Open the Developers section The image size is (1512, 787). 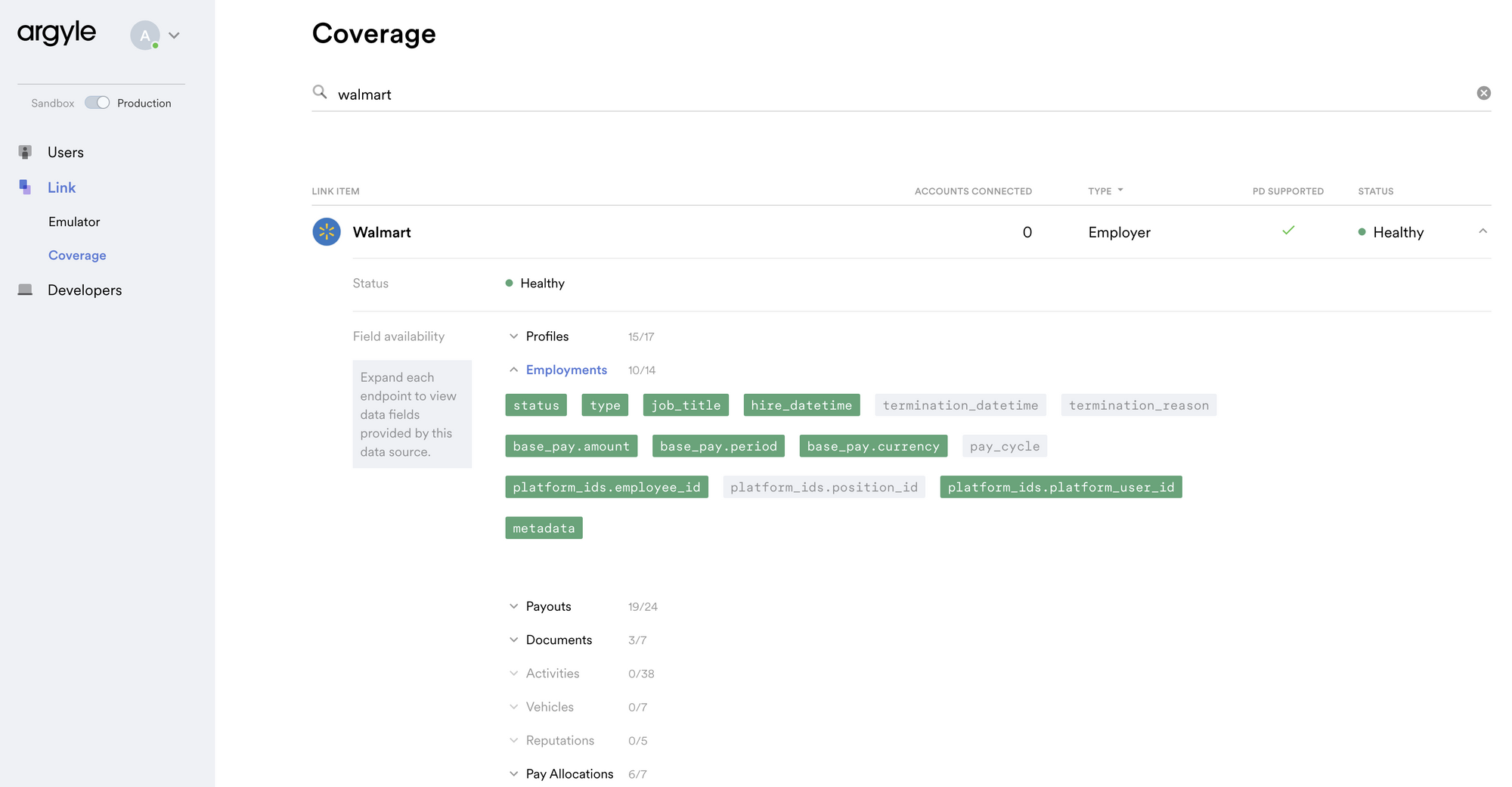click(x=85, y=290)
